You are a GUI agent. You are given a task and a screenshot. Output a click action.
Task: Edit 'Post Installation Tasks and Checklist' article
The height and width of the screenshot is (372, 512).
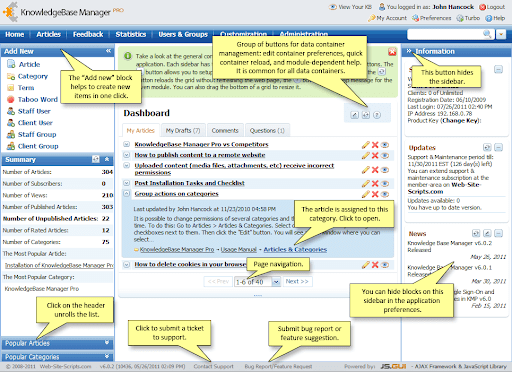click(x=366, y=183)
